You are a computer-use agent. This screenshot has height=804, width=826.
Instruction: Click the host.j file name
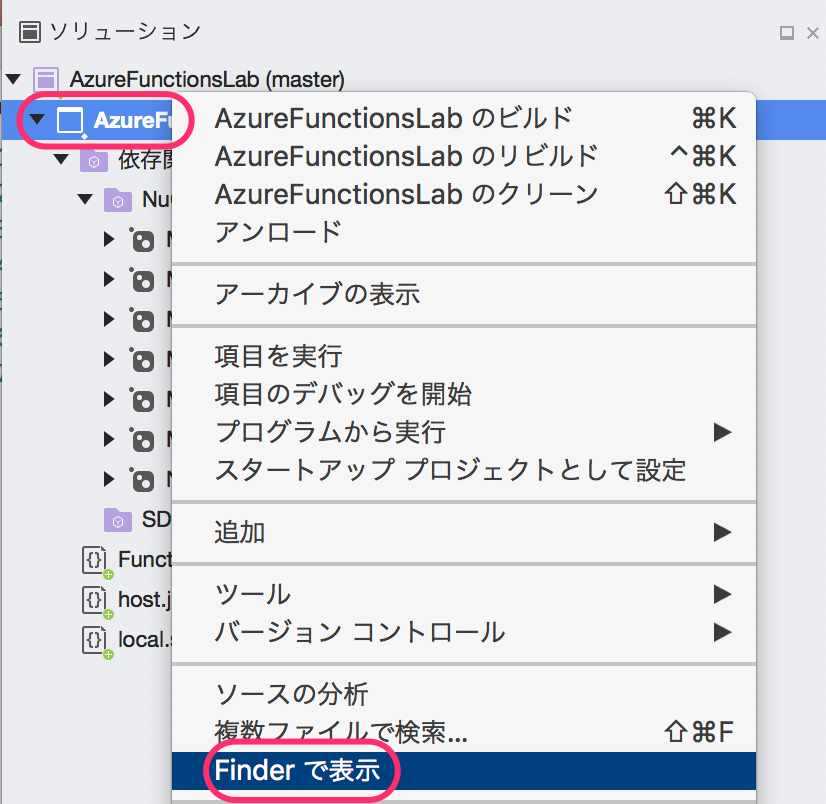click(x=145, y=600)
